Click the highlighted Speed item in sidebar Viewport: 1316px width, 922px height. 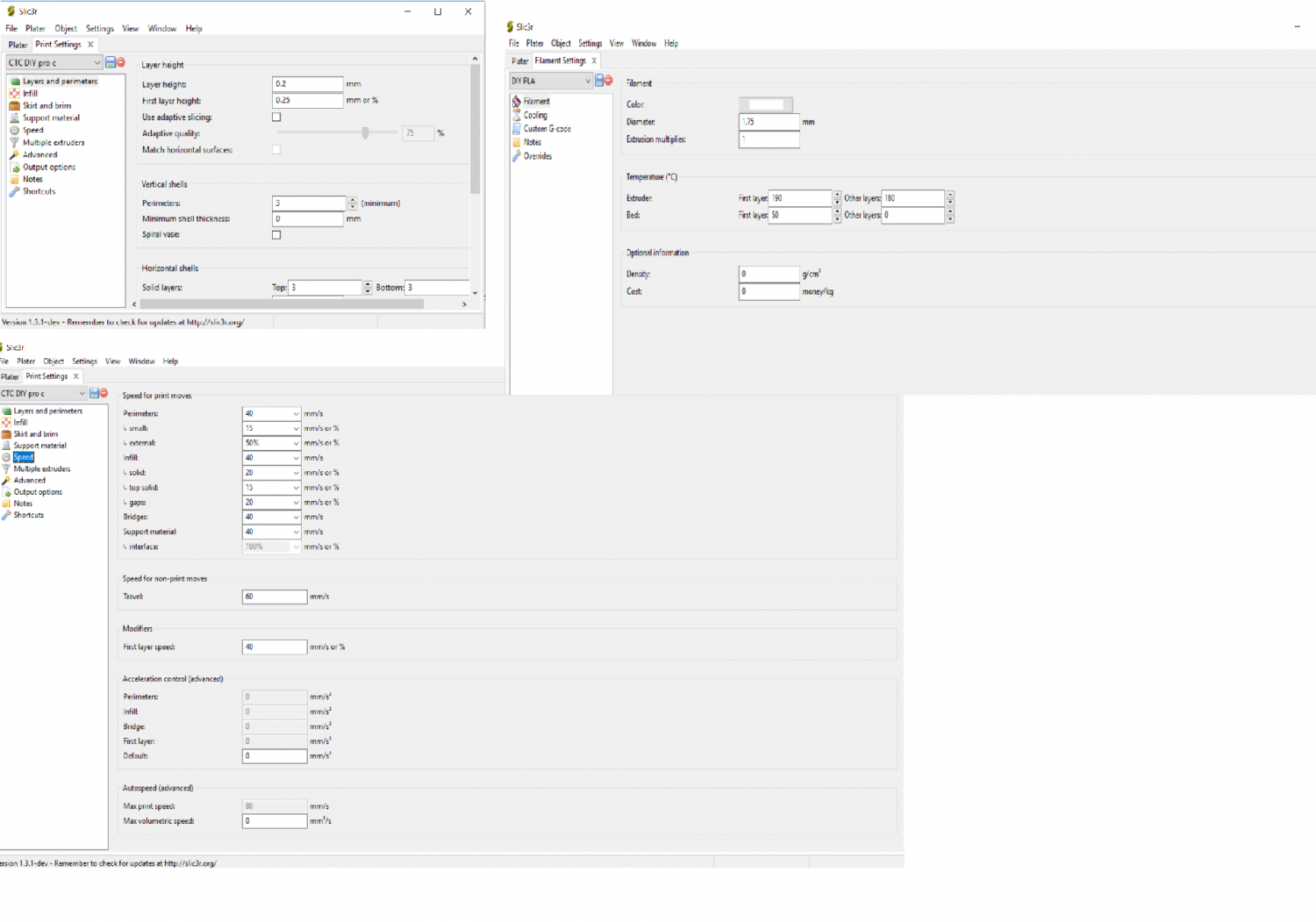24,457
